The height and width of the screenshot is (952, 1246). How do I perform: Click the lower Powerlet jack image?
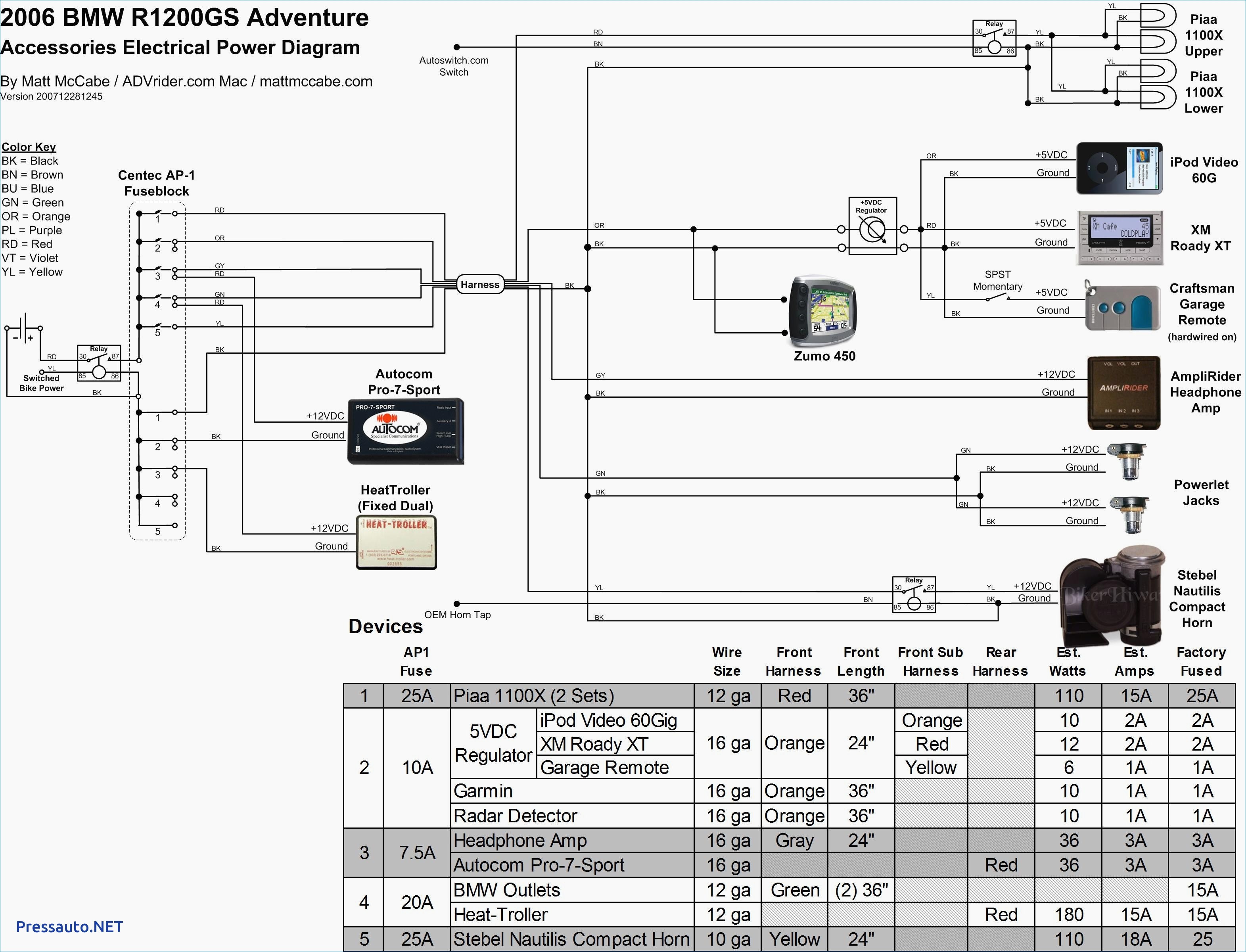(1130, 515)
